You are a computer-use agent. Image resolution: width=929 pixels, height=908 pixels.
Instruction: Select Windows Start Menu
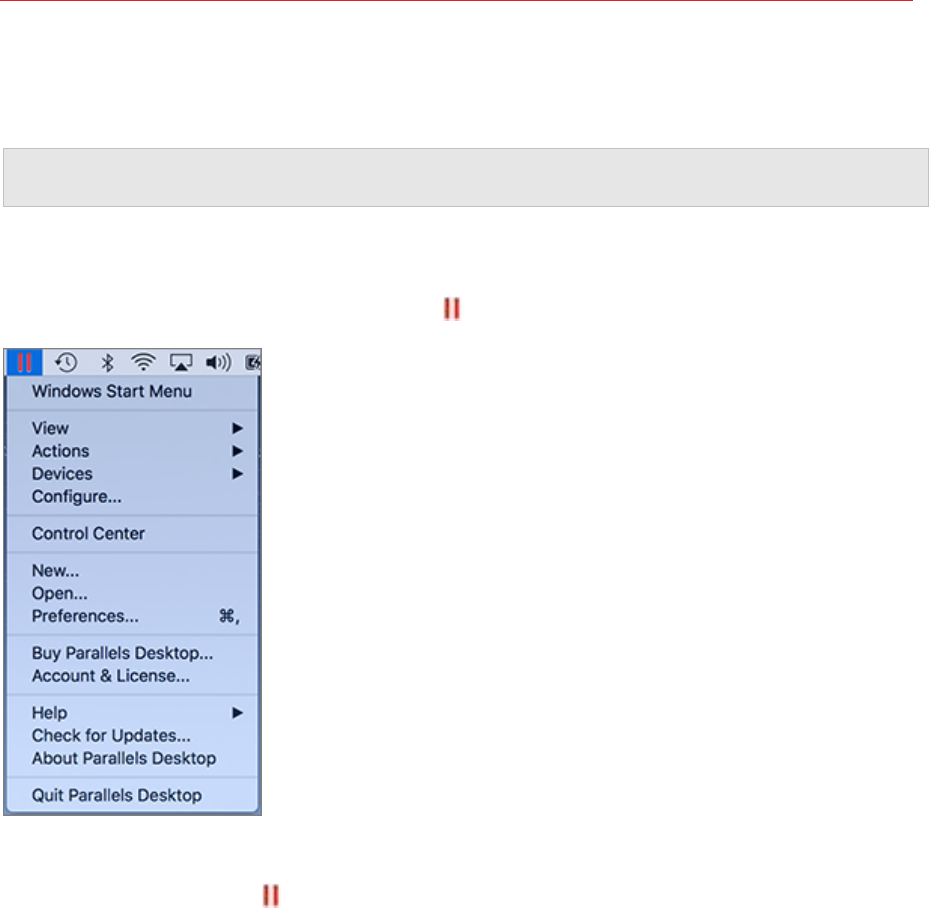tap(133, 392)
